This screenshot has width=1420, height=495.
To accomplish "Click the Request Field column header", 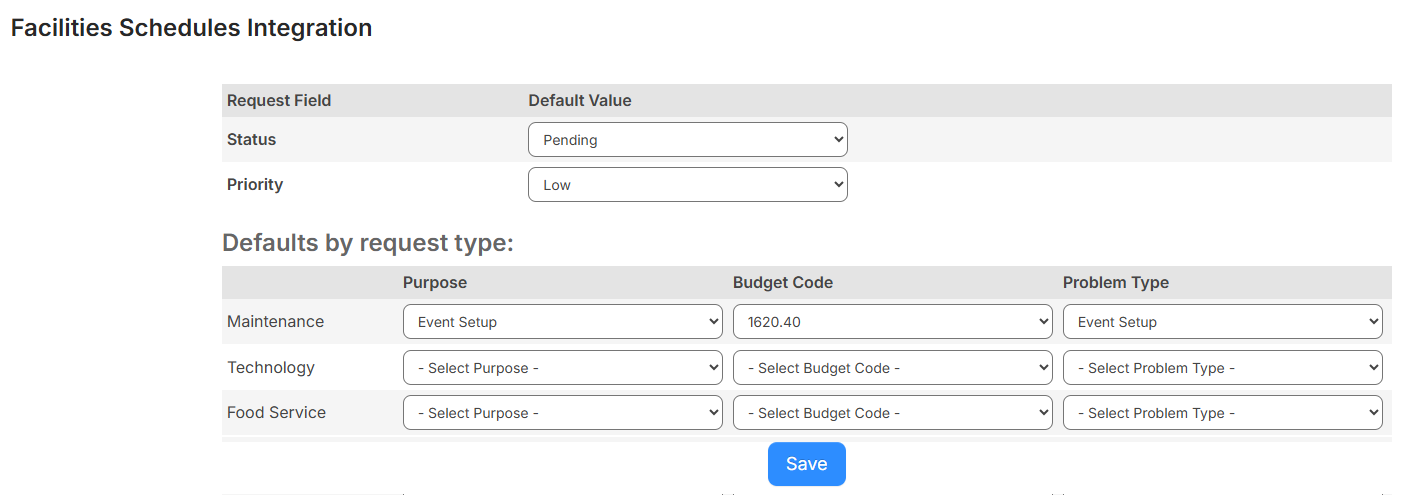I will point(279,101).
